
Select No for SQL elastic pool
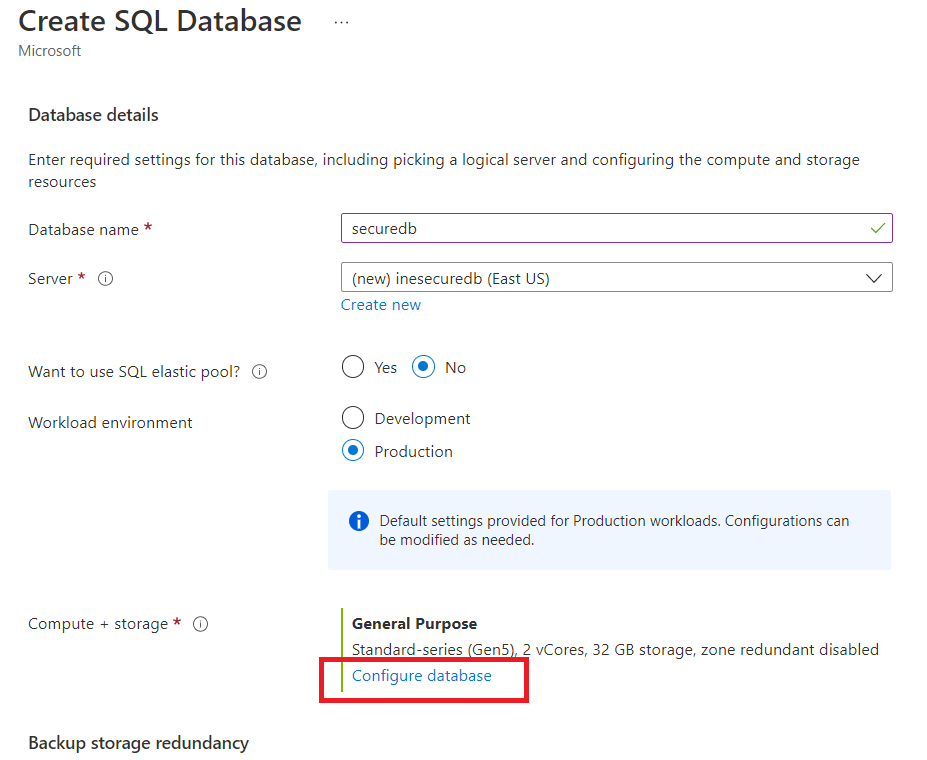[x=424, y=367]
